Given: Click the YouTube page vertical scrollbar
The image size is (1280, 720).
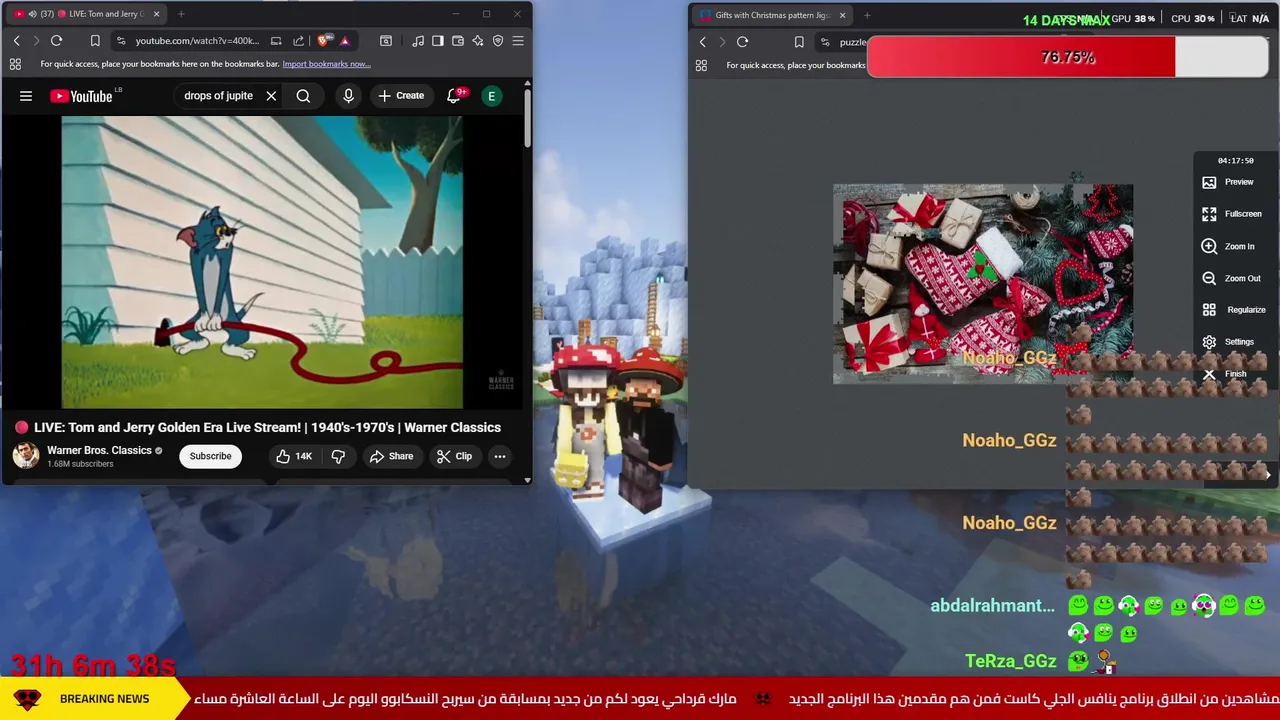Looking at the screenshot, I should tap(528, 120).
